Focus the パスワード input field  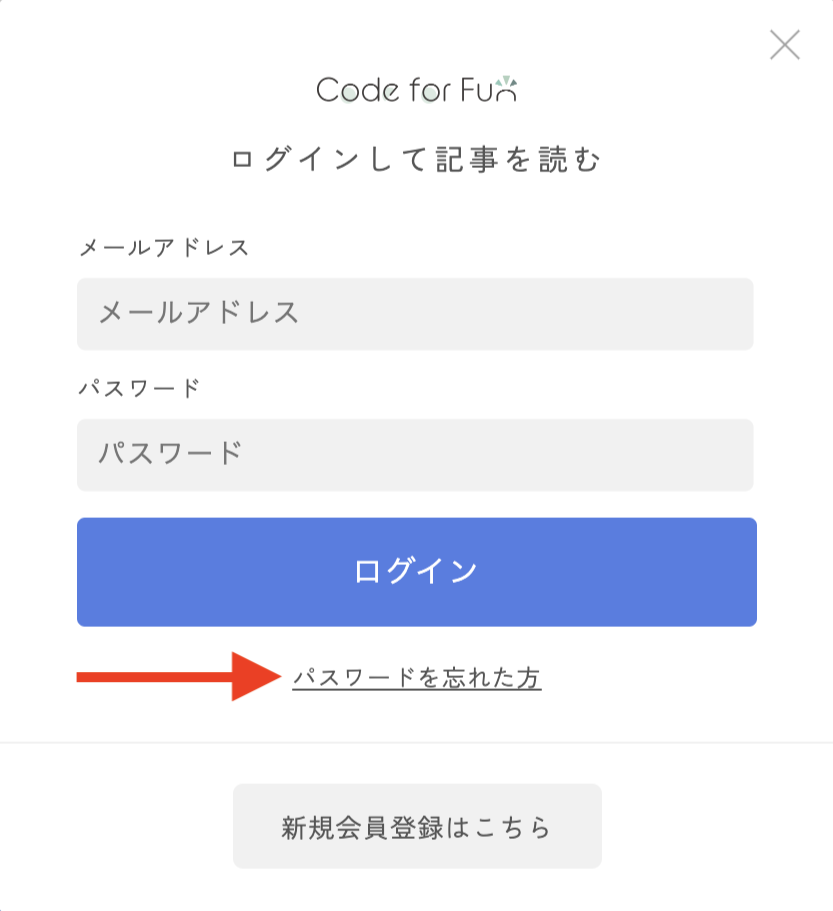(415, 455)
